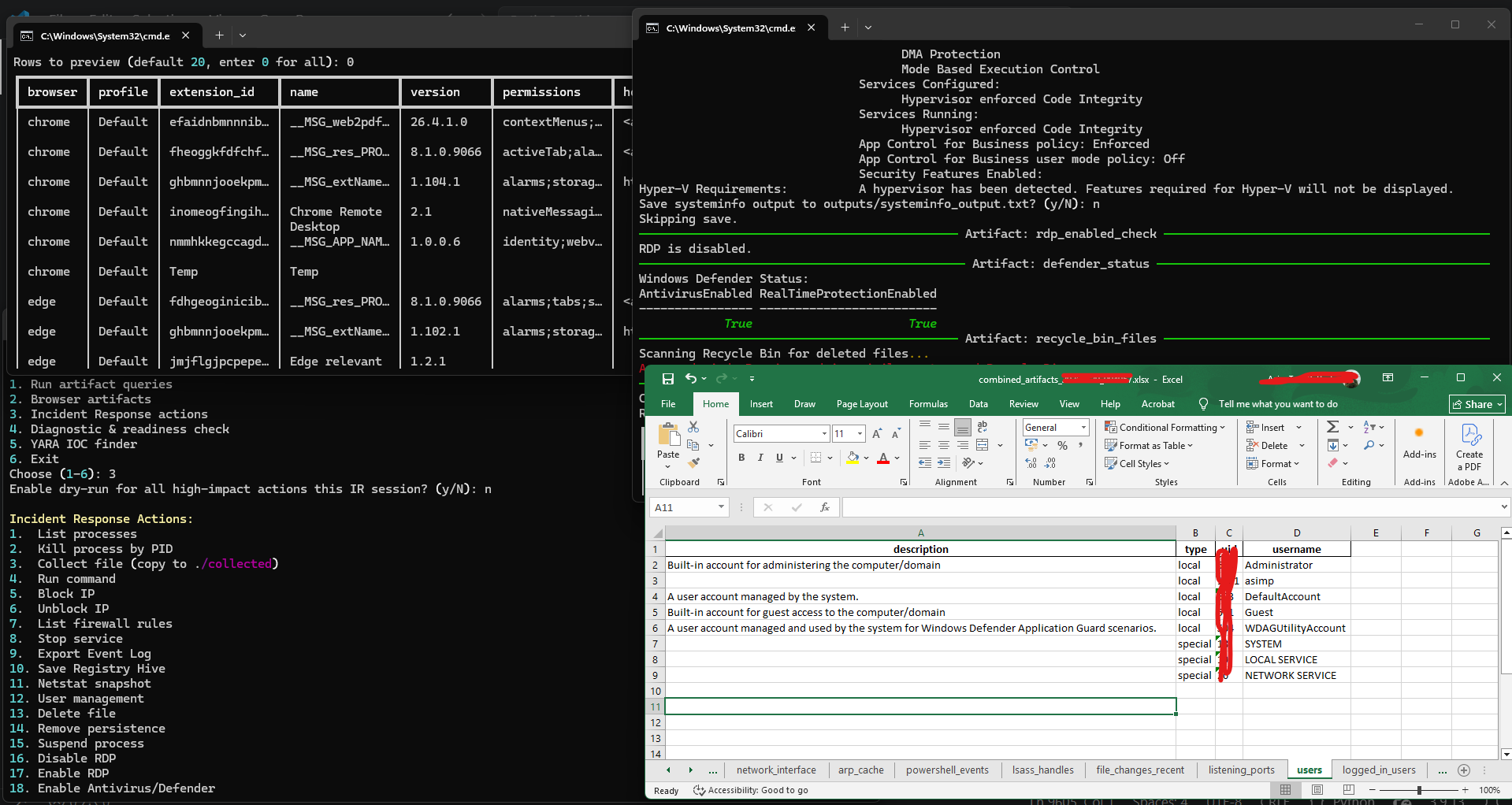The height and width of the screenshot is (805, 1512).
Task: Click the AutoSum sigma icon
Action: [x=1332, y=427]
